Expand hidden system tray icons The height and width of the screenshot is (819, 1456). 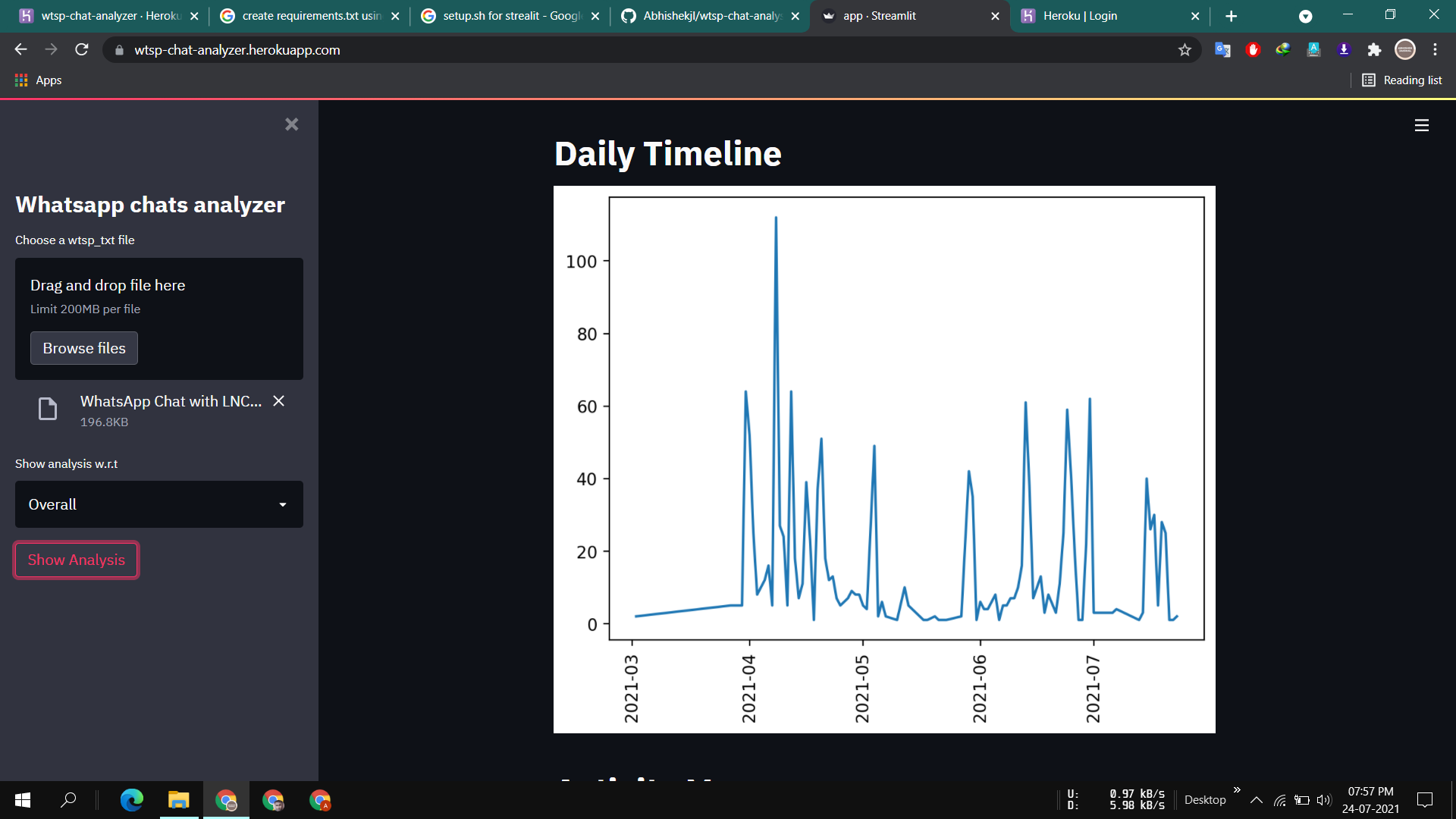(x=1257, y=800)
